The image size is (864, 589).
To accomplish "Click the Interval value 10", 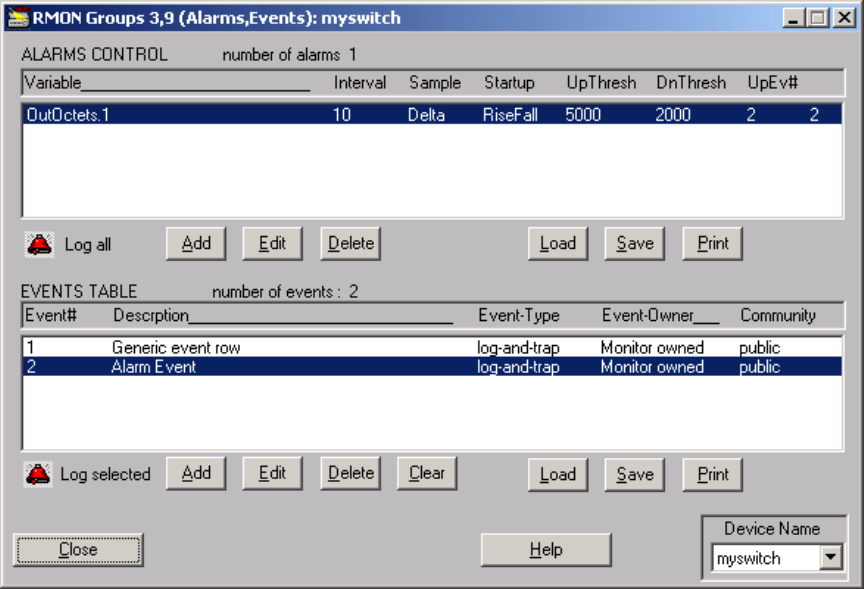I will click(x=342, y=115).
